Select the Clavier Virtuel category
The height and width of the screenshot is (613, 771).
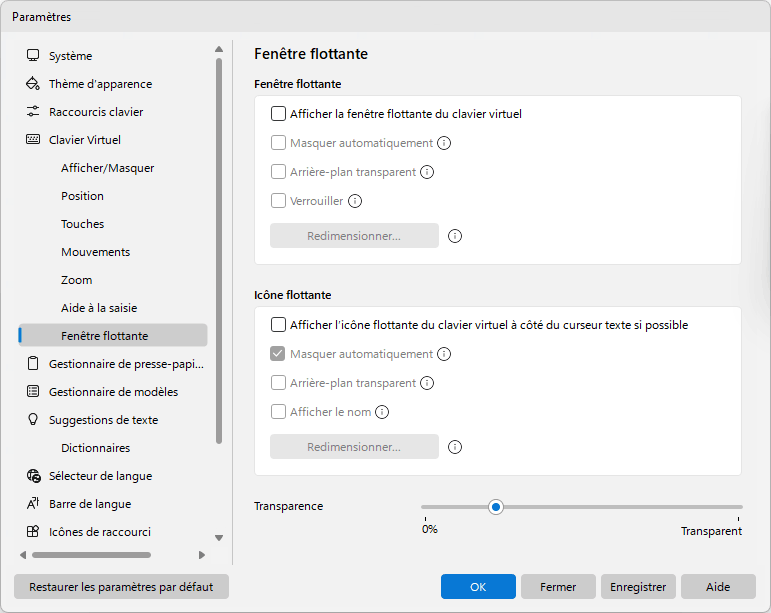[x=113, y=140]
